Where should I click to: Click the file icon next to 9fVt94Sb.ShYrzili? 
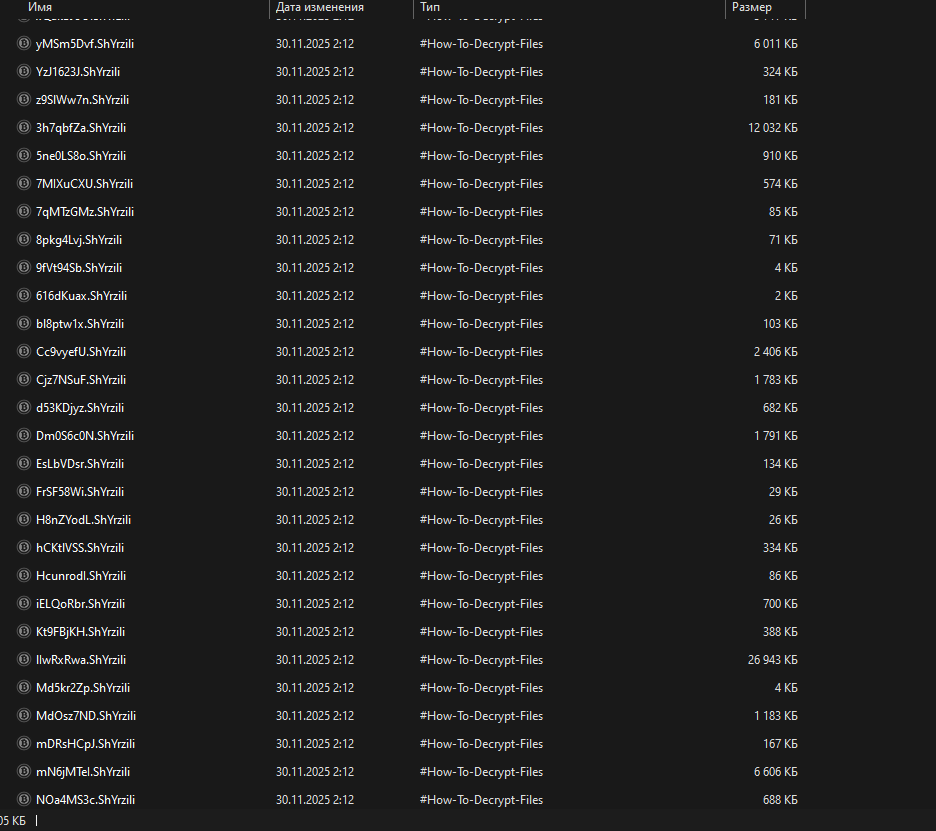[23, 267]
